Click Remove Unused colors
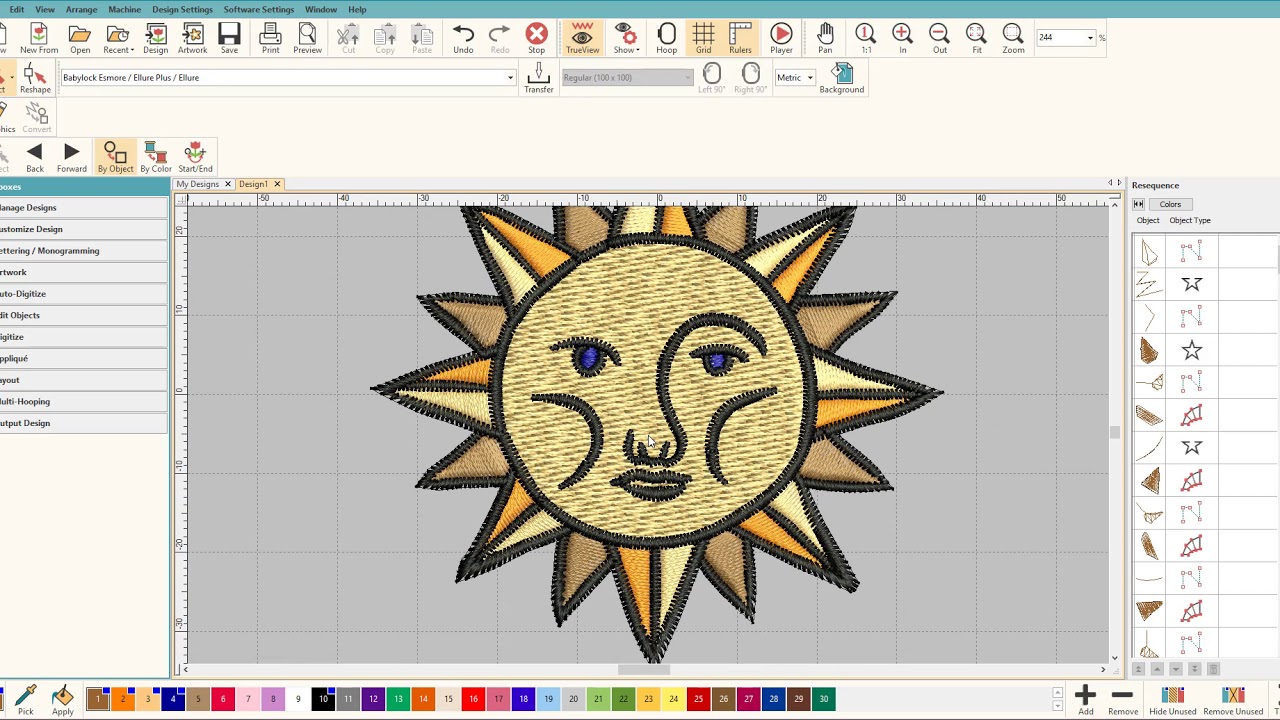The height and width of the screenshot is (720, 1280). tap(1233, 700)
